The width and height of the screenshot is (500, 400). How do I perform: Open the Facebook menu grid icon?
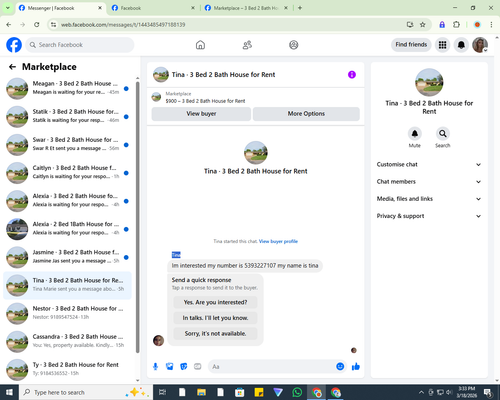coord(442,45)
